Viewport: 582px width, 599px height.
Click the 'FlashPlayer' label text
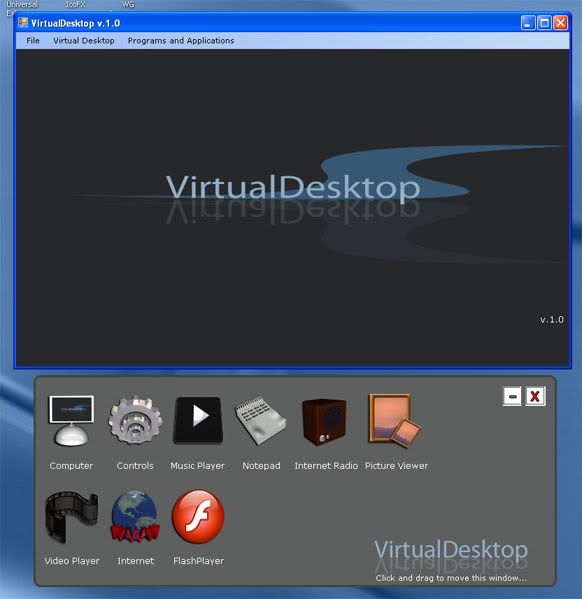pyautogui.click(x=198, y=561)
